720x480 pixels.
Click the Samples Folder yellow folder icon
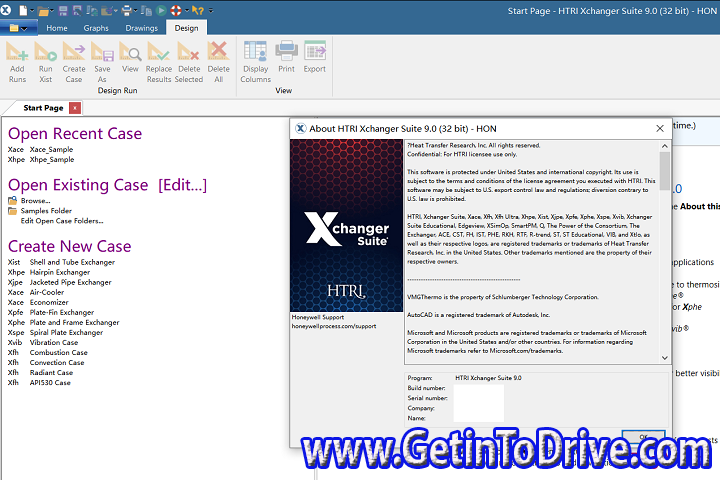(x=12, y=211)
